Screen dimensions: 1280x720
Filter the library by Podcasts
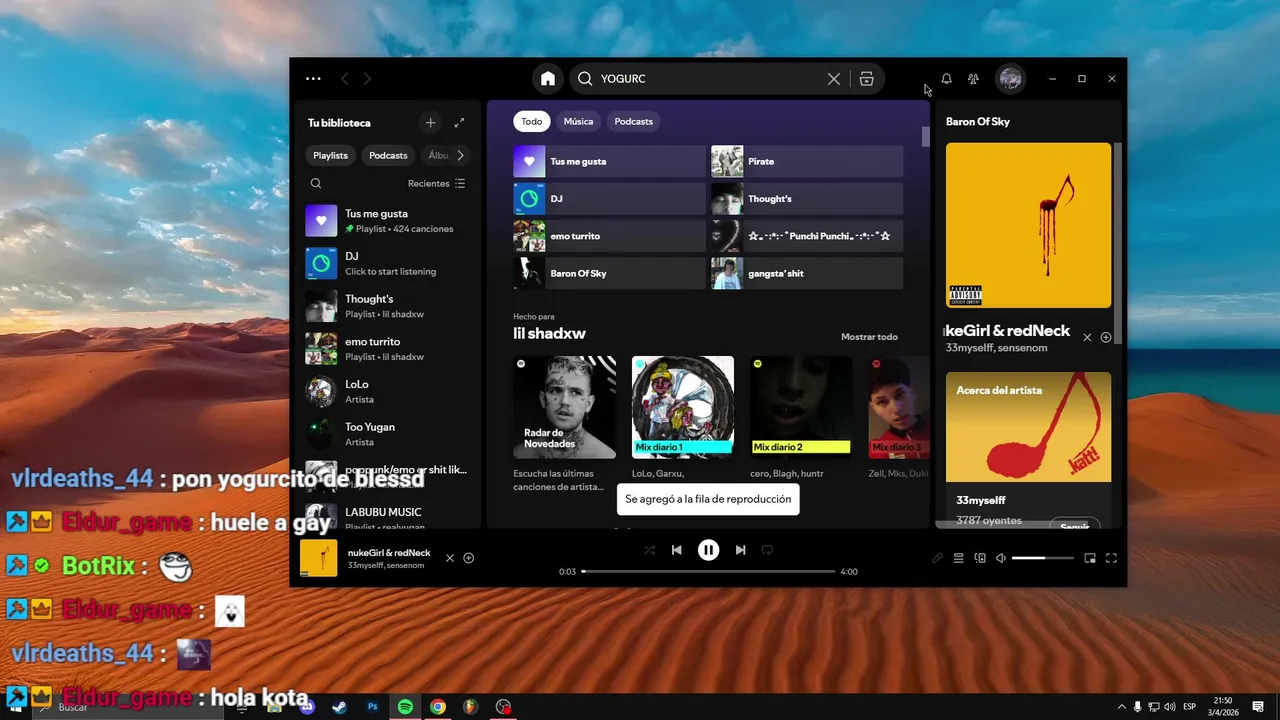click(x=388, y=156)
